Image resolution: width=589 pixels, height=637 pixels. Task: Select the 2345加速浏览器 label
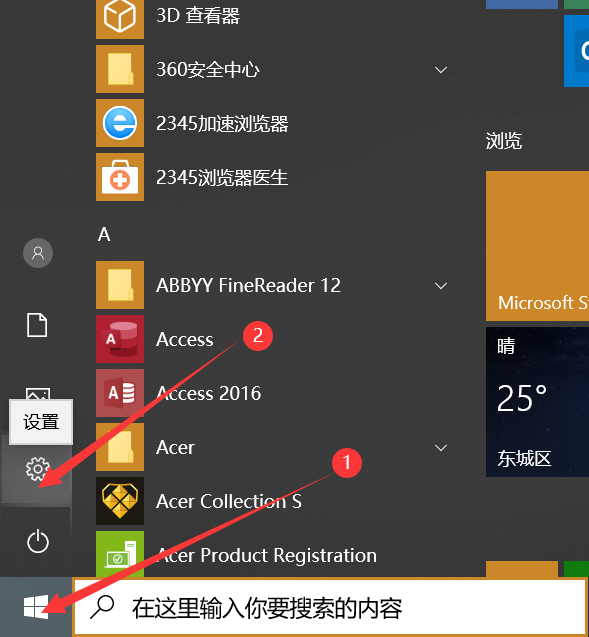[x=222, y=124]
